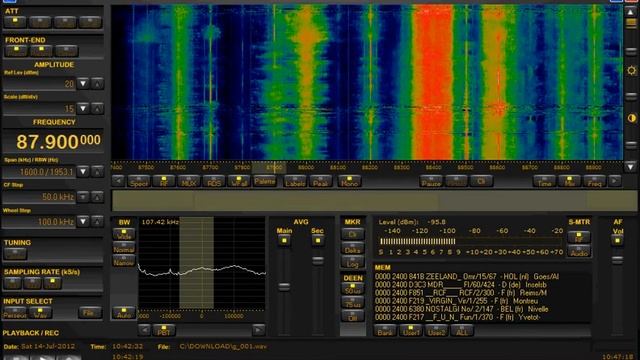Screen dimensions: 640x360
Task: Increase Ref Lev with the up arrow
Action: point(97,84)
